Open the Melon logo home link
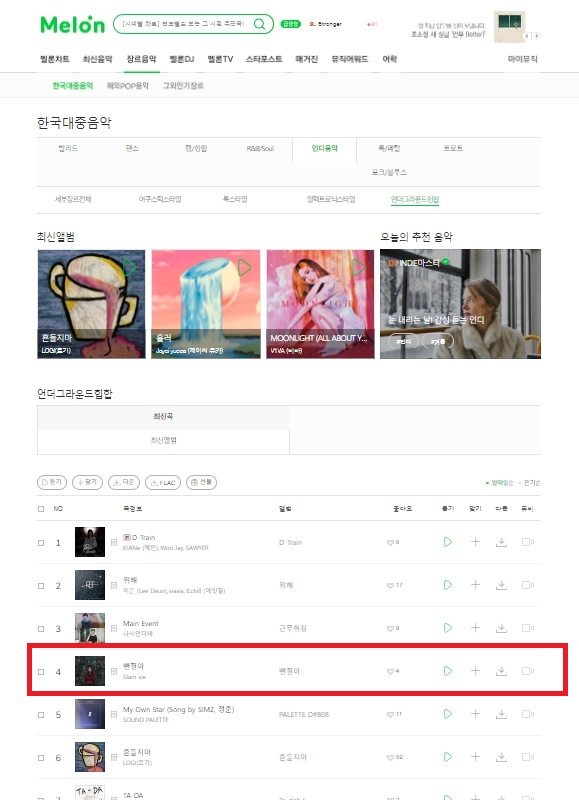 pyautogui.click(x=72, y=24)
